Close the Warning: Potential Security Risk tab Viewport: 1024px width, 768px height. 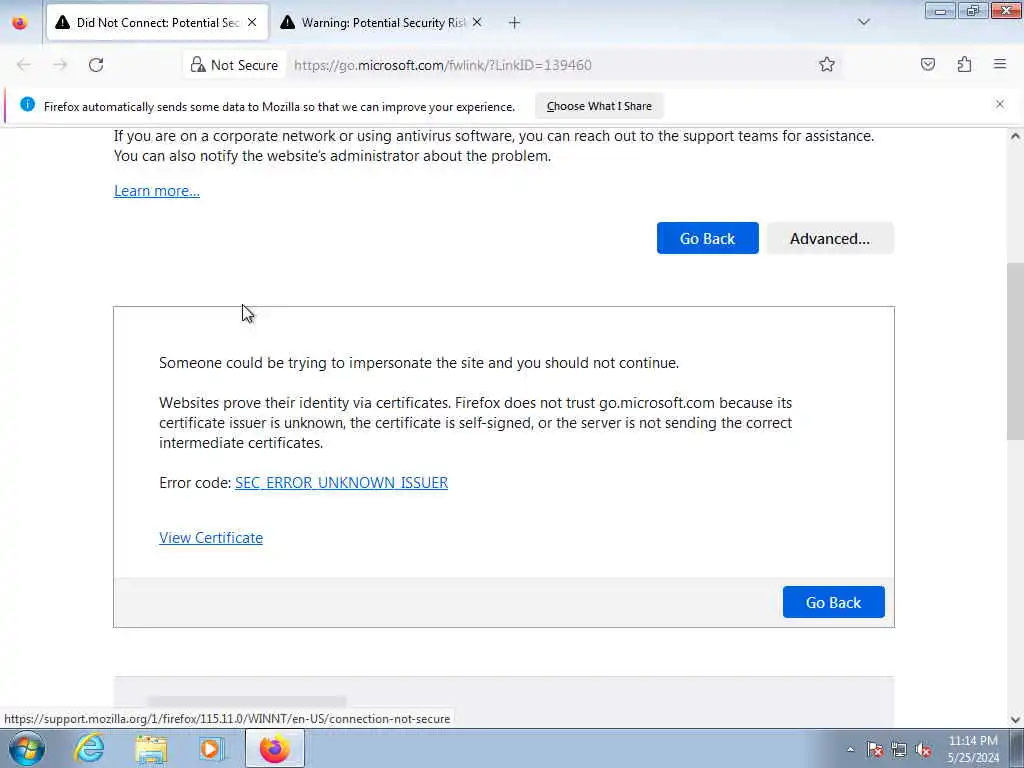pos(477,23)
